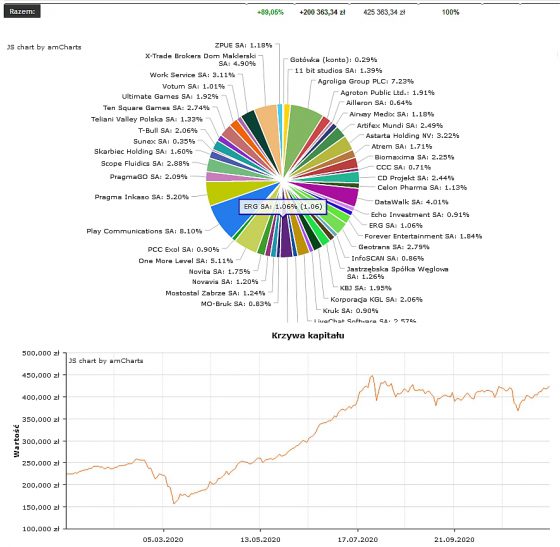Screen dimensions: 560x547
Task: Click the ZPUE SA: 1.18% label
Action: coord(243,45)
